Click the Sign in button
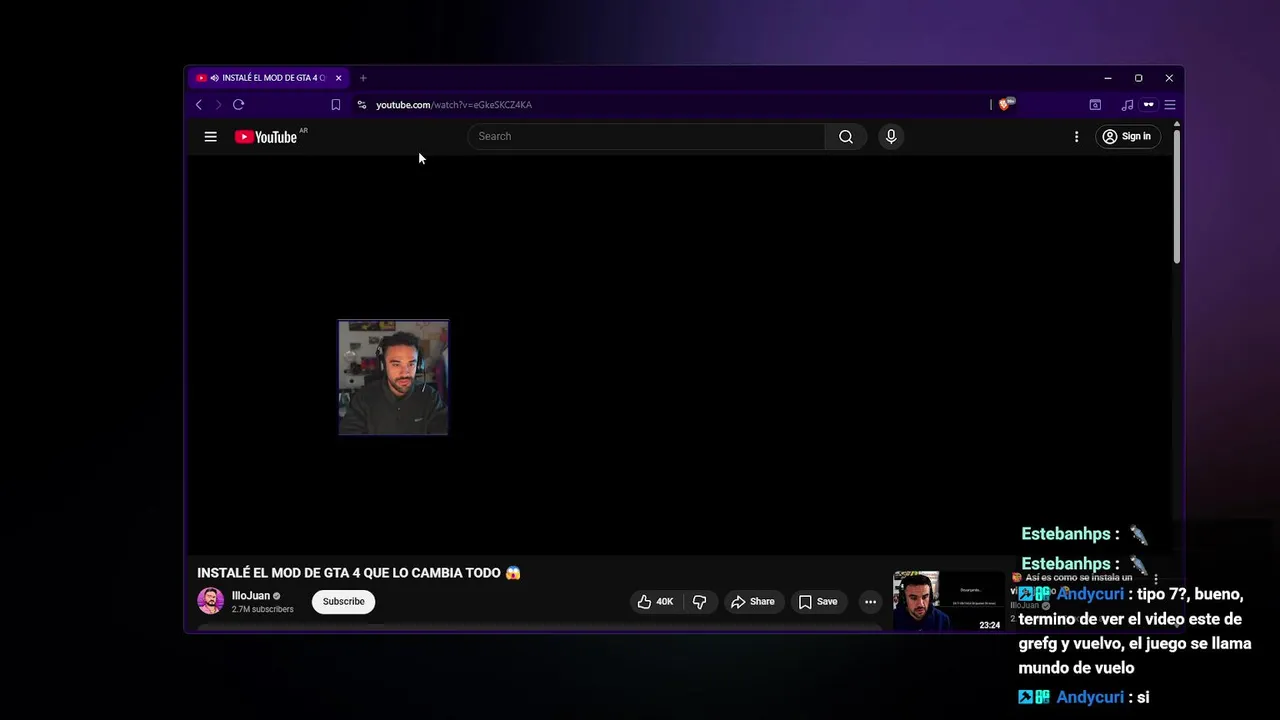 click(1126, 137)
